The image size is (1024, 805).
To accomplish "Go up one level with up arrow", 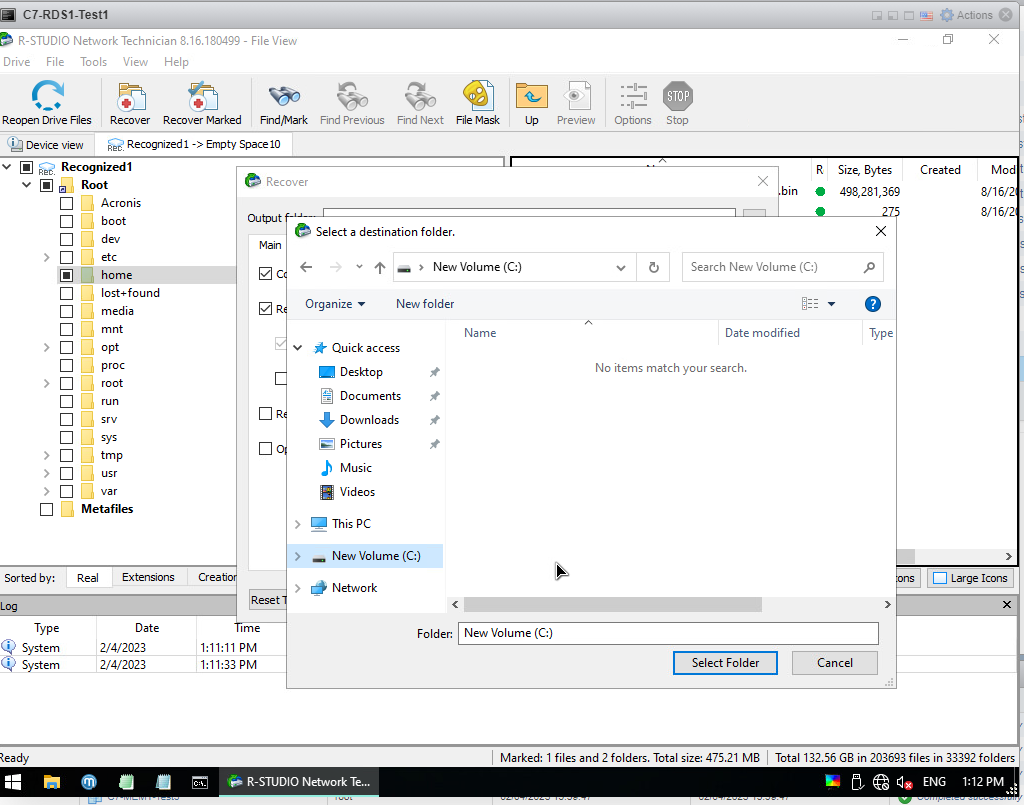I will click(x=380, y=267).
